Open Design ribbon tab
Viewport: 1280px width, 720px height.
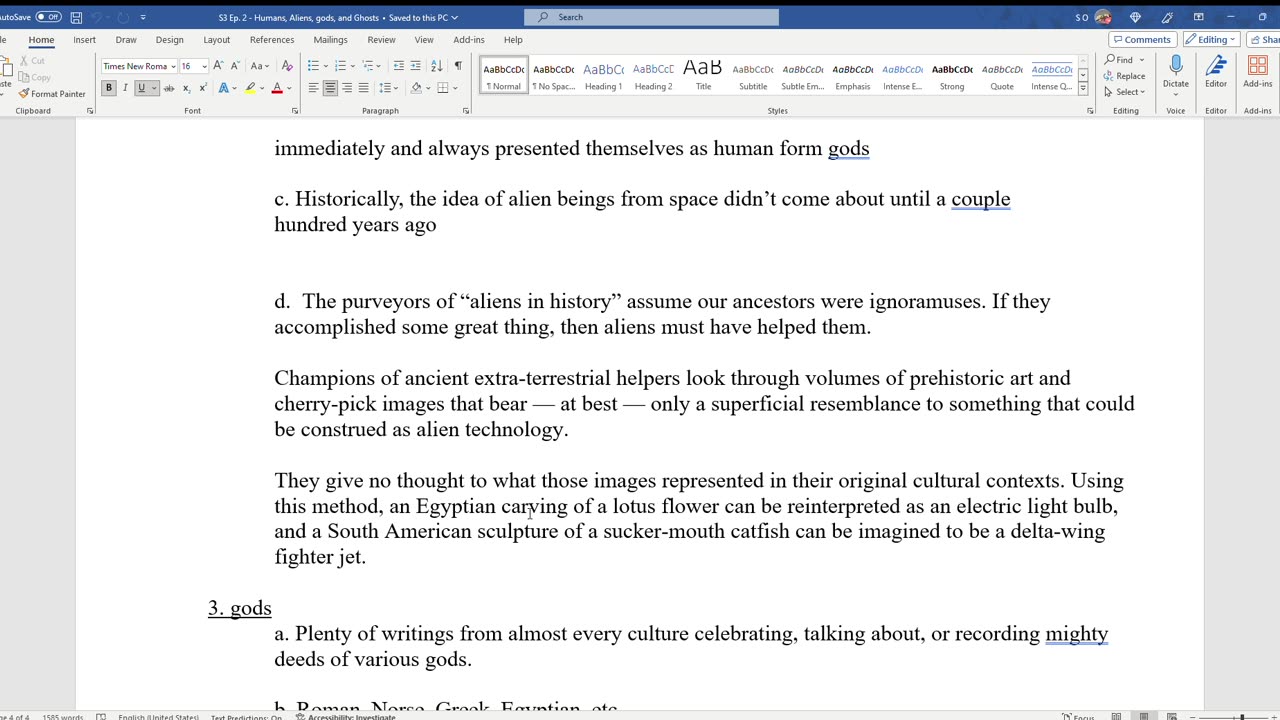click(x=169, y=40)
